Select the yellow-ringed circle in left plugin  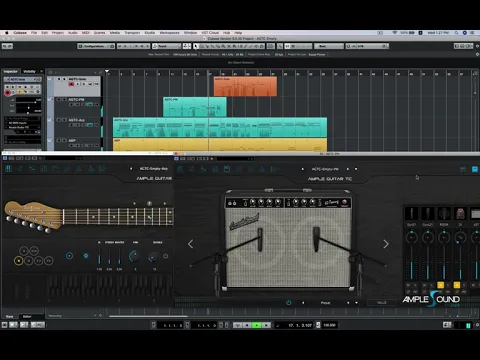point(19,261)
